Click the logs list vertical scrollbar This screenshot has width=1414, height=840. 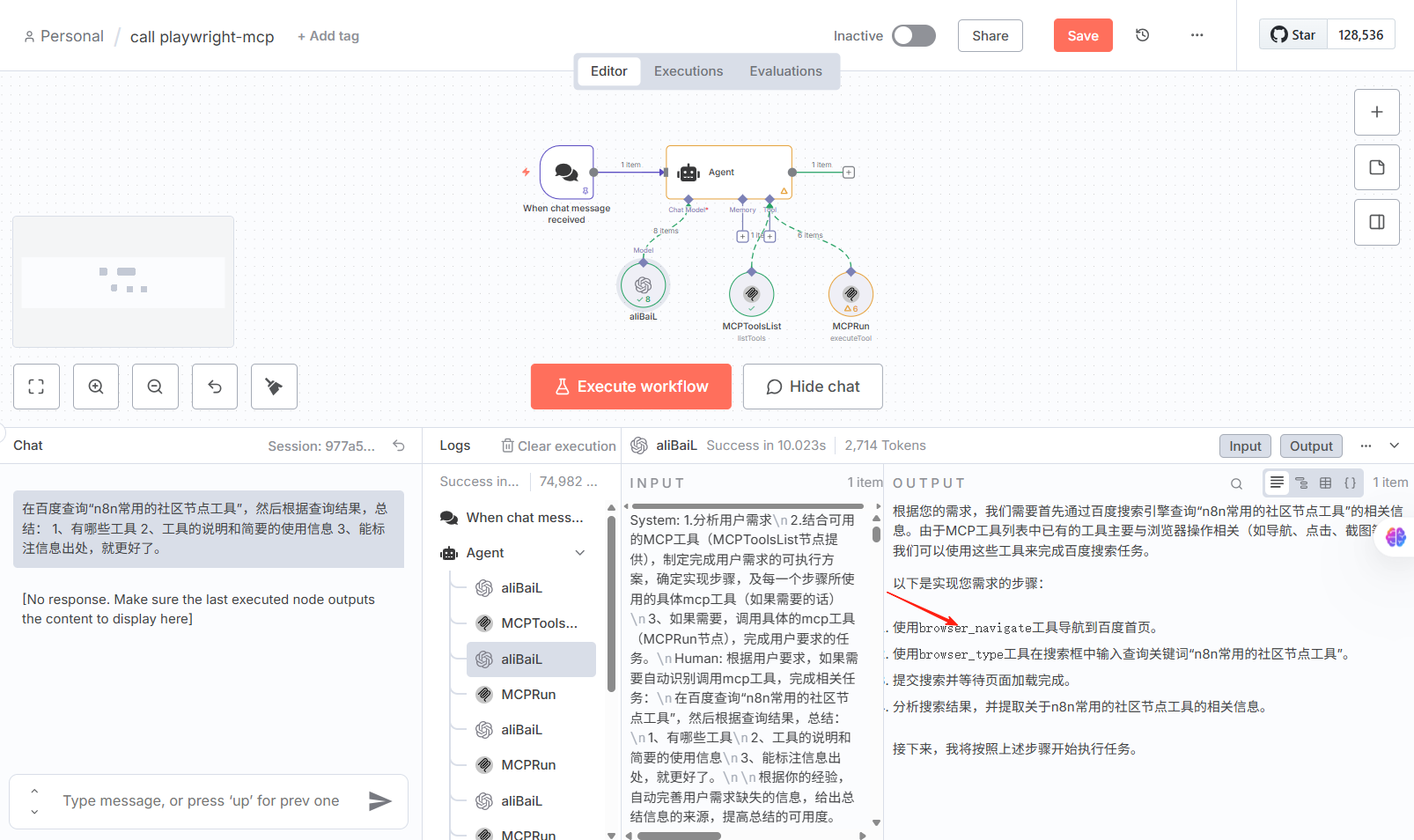tap(611, 603)
